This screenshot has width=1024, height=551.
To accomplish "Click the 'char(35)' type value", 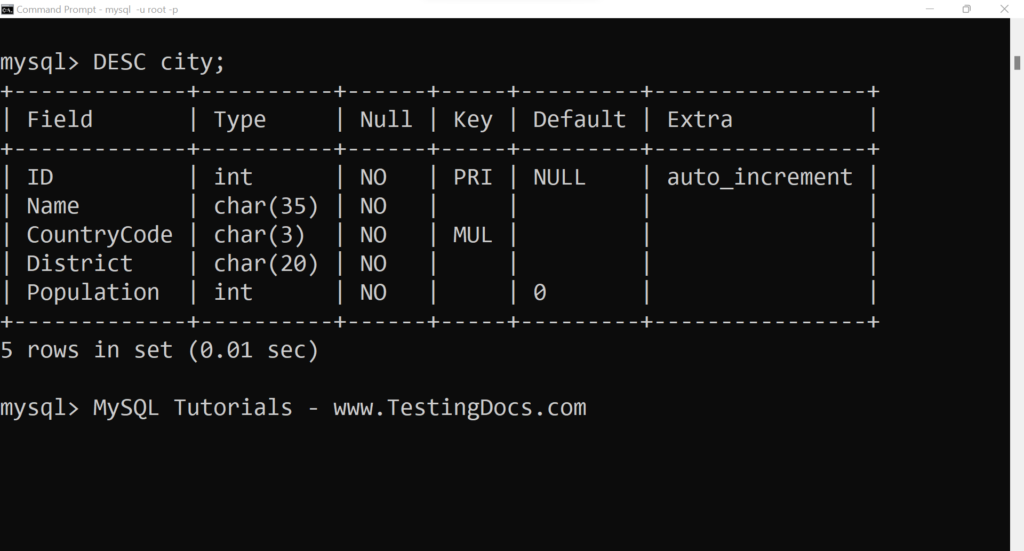I will tap(266, 207).
